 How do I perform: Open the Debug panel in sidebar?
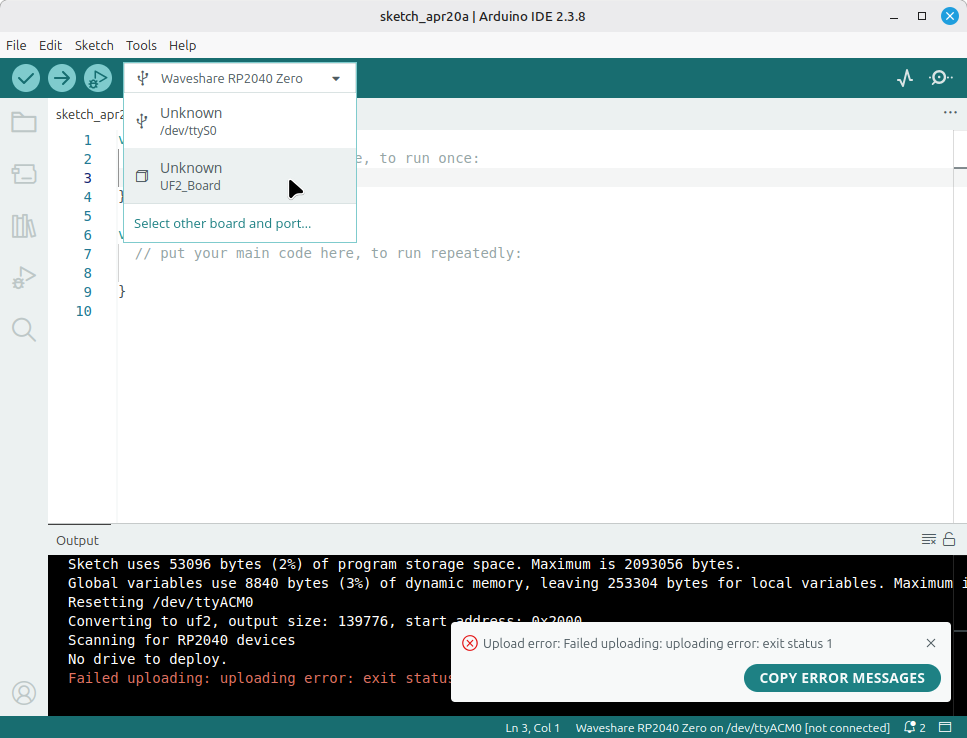(x=24, y=277)
